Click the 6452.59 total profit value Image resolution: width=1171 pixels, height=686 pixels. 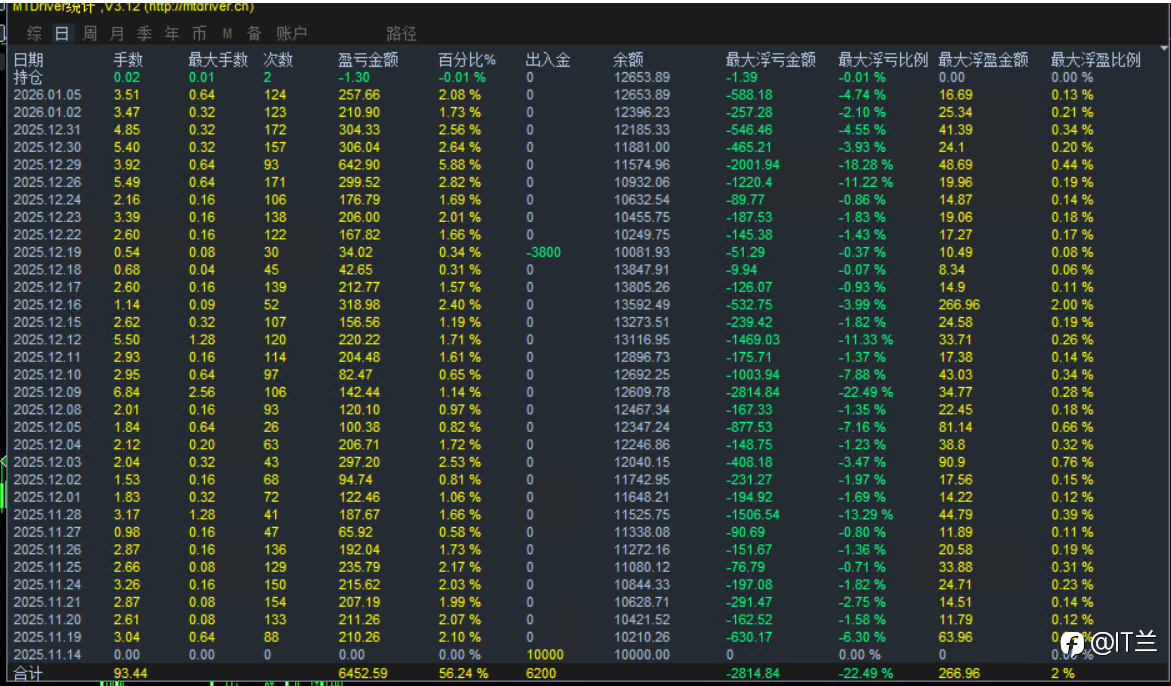[x=363, y=673]
